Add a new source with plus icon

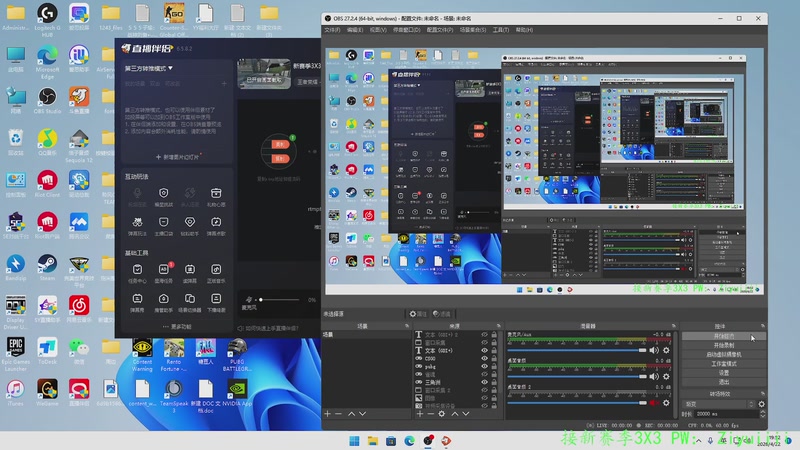pos(418,413)
